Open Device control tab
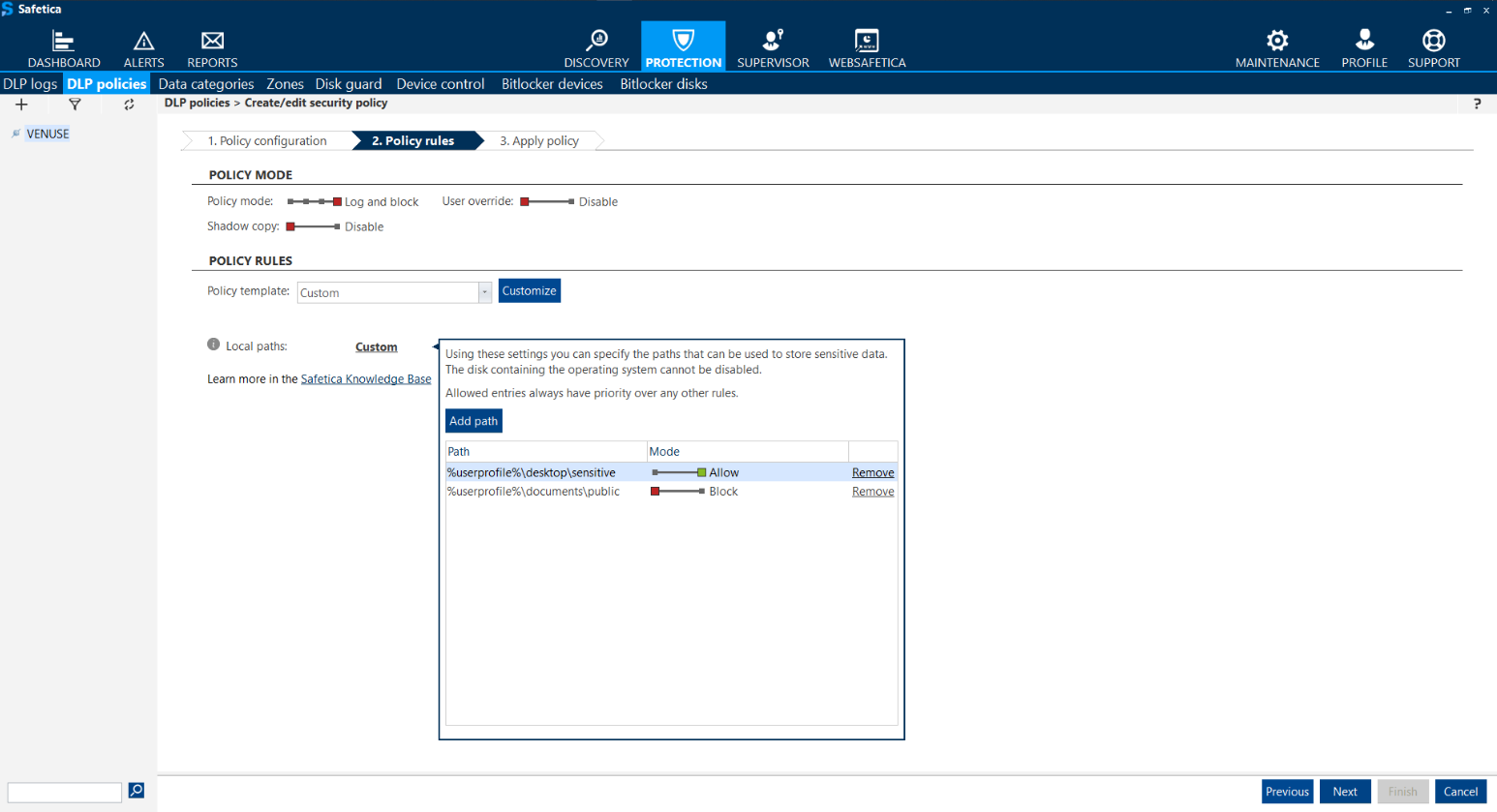This screenshot has height=812, width=1497. click(x=441, y=84)
